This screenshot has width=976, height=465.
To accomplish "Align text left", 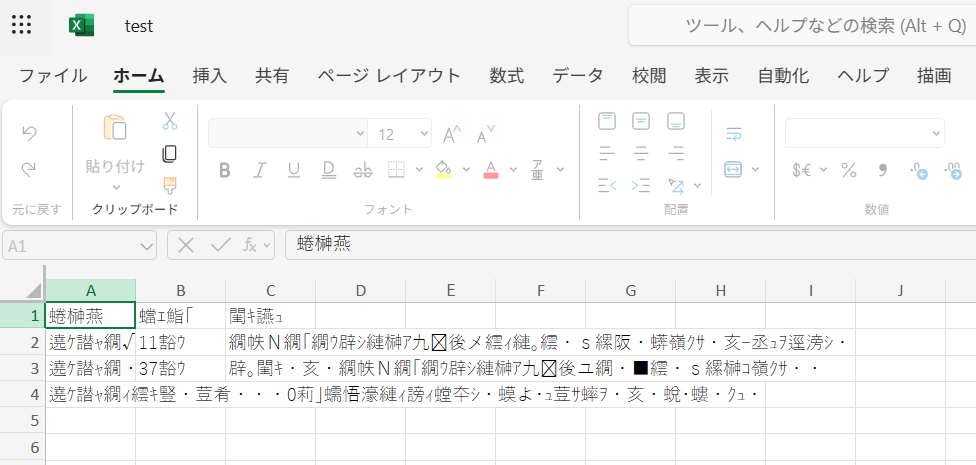I will [x=607, y=153].
